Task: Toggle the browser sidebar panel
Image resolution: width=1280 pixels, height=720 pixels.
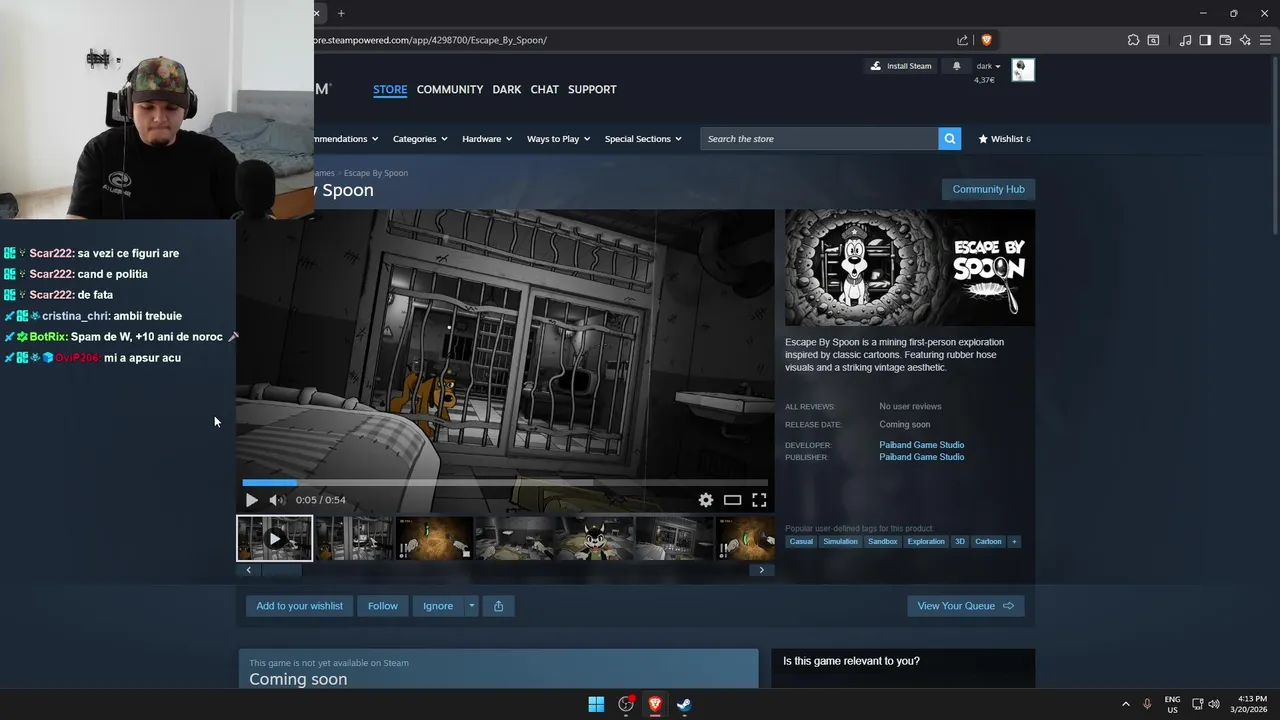Action: tap(1205, 40)
